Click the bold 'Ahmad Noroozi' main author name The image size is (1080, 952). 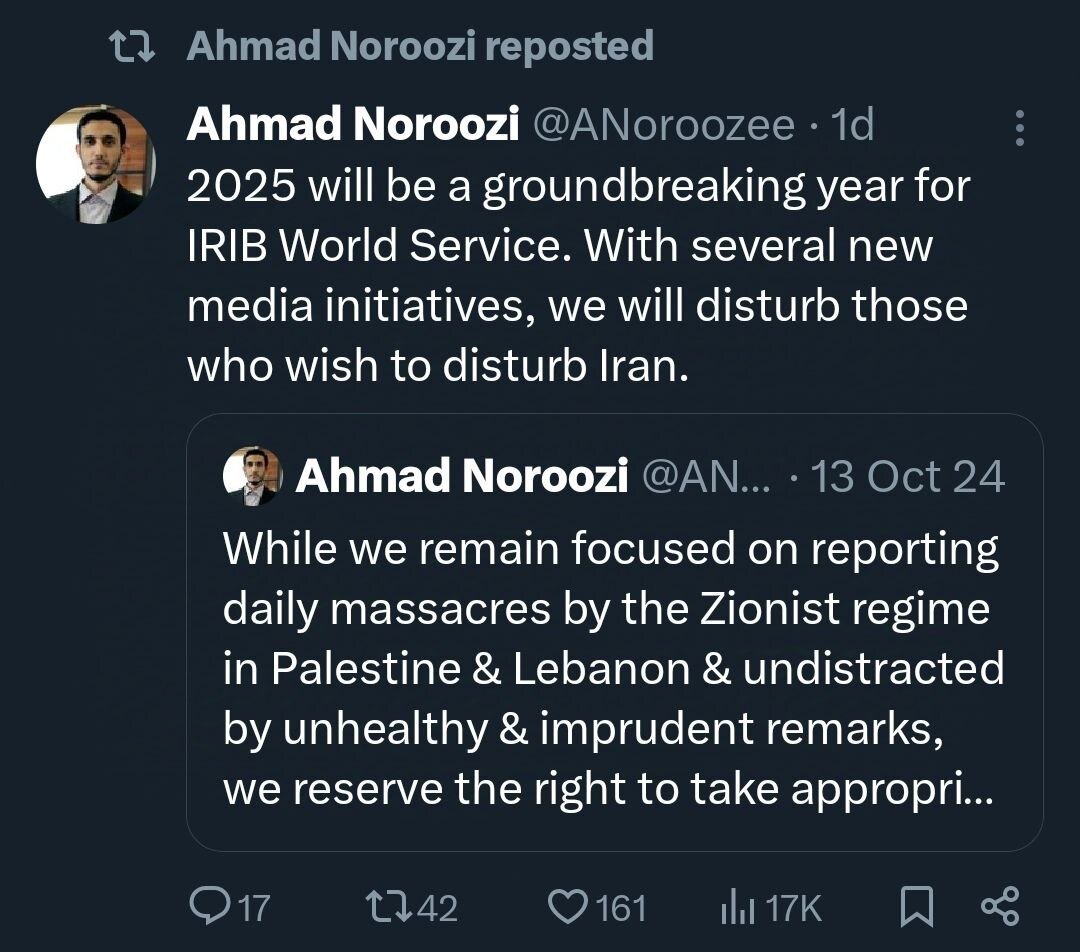[x=353, y=125]
